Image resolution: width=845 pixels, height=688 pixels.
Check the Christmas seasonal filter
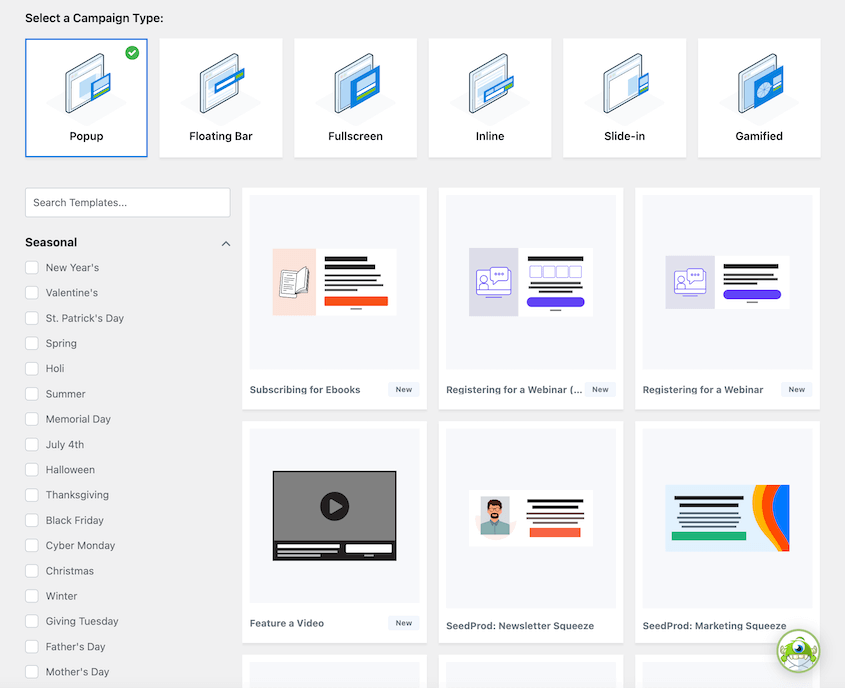[31, 570]
